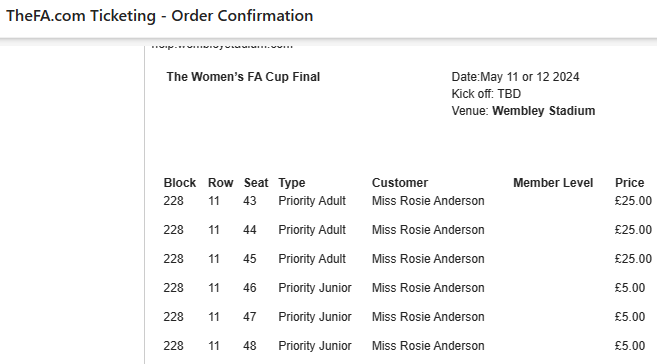Click block 228 in the first ticket row
The image size is (657, 364).
(173, 201)
